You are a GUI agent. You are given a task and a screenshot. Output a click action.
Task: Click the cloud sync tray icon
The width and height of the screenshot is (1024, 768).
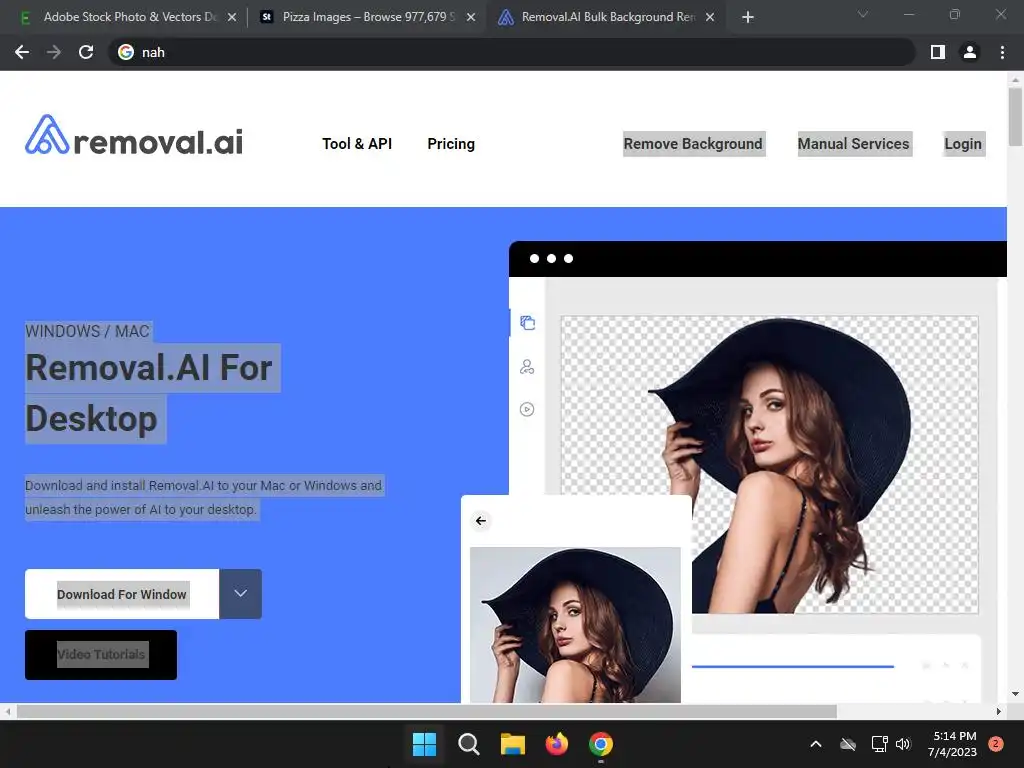pos(848,744)
